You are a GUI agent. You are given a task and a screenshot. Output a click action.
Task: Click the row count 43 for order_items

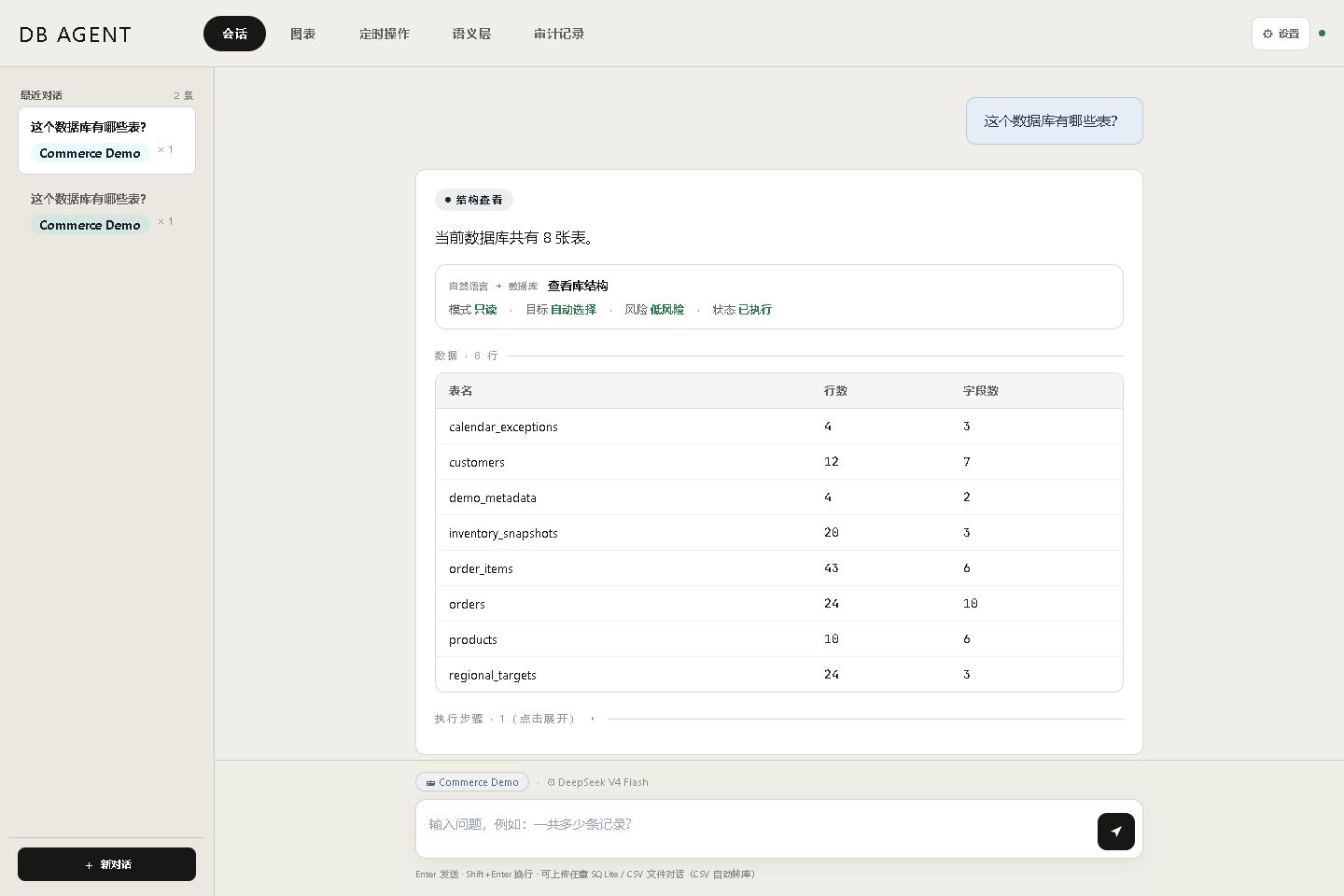point(832,568)
